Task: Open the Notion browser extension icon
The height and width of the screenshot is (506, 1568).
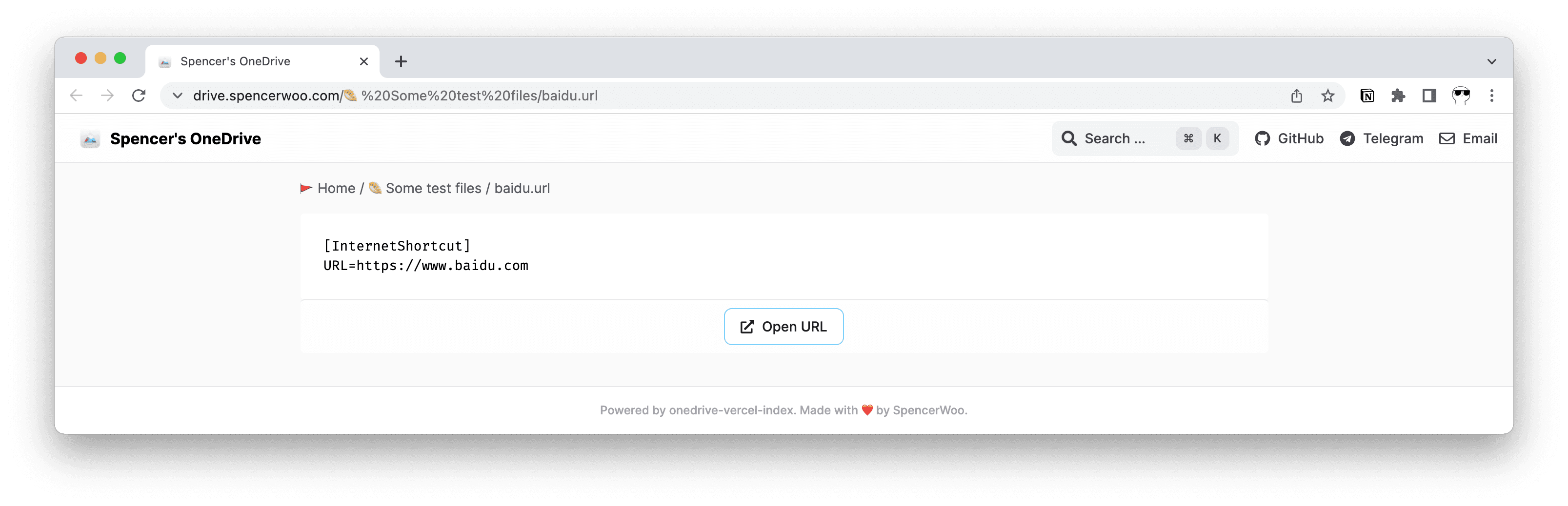Action: (1367, 96)
